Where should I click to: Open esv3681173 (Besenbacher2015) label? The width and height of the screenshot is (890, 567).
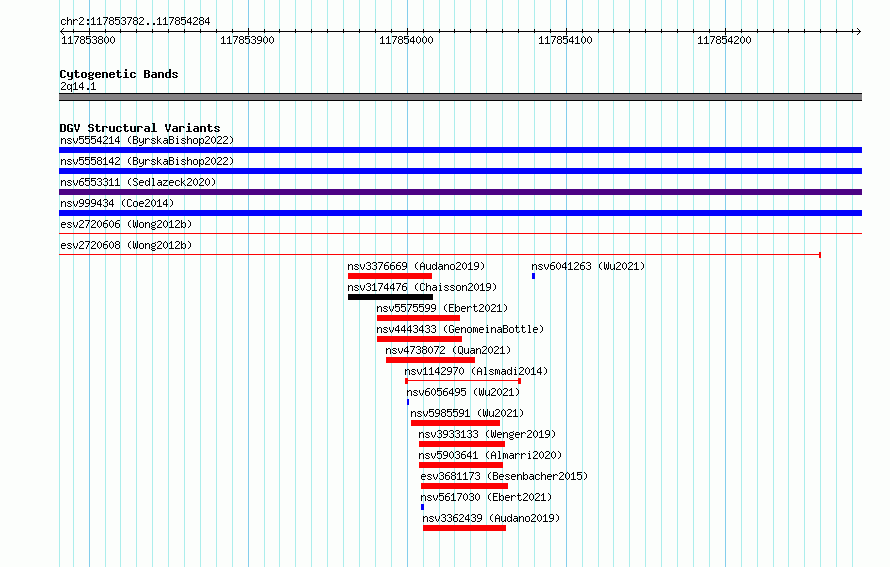(504, 476)
